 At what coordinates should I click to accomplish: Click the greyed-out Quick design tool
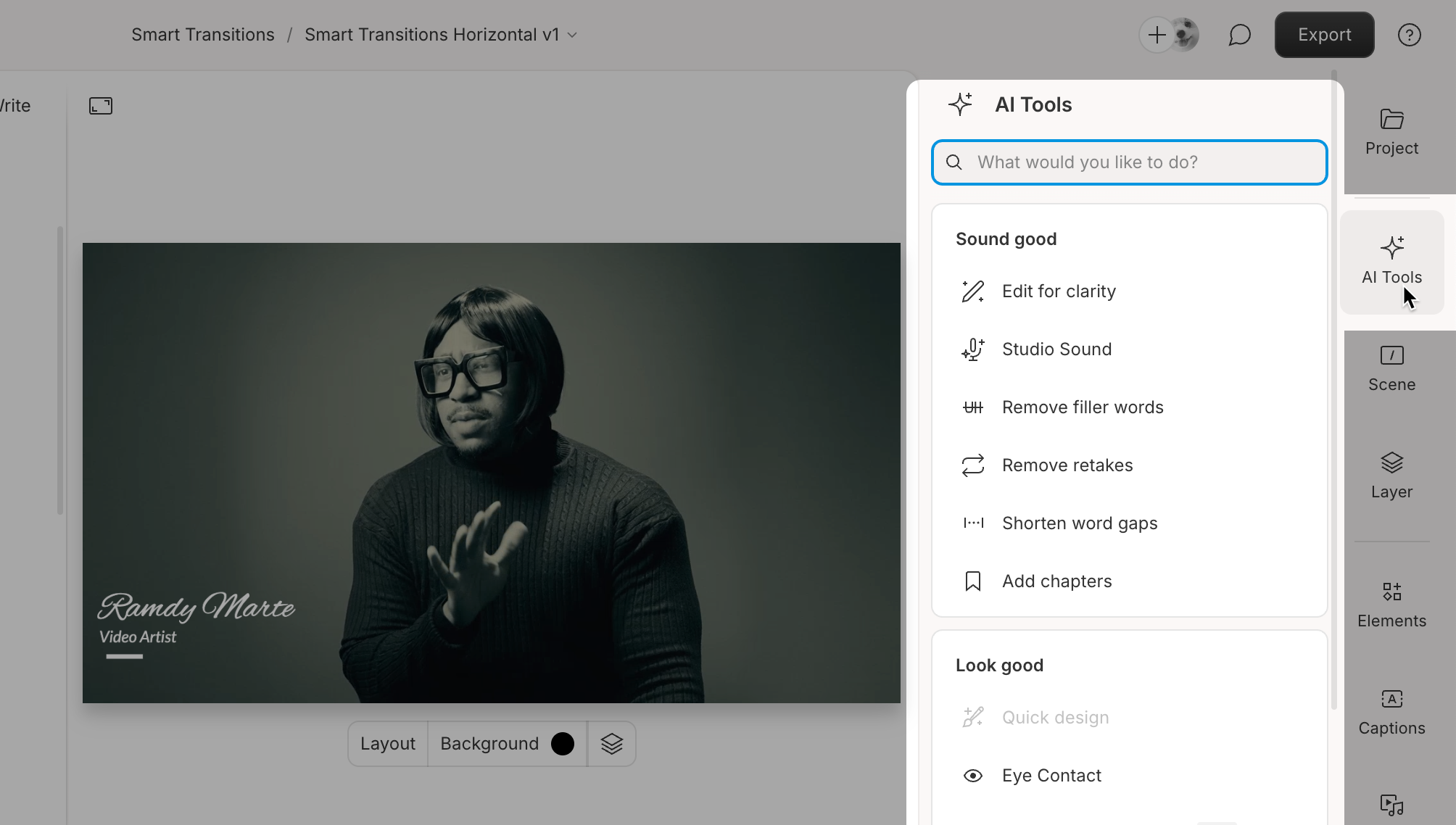coord(1130,718)
